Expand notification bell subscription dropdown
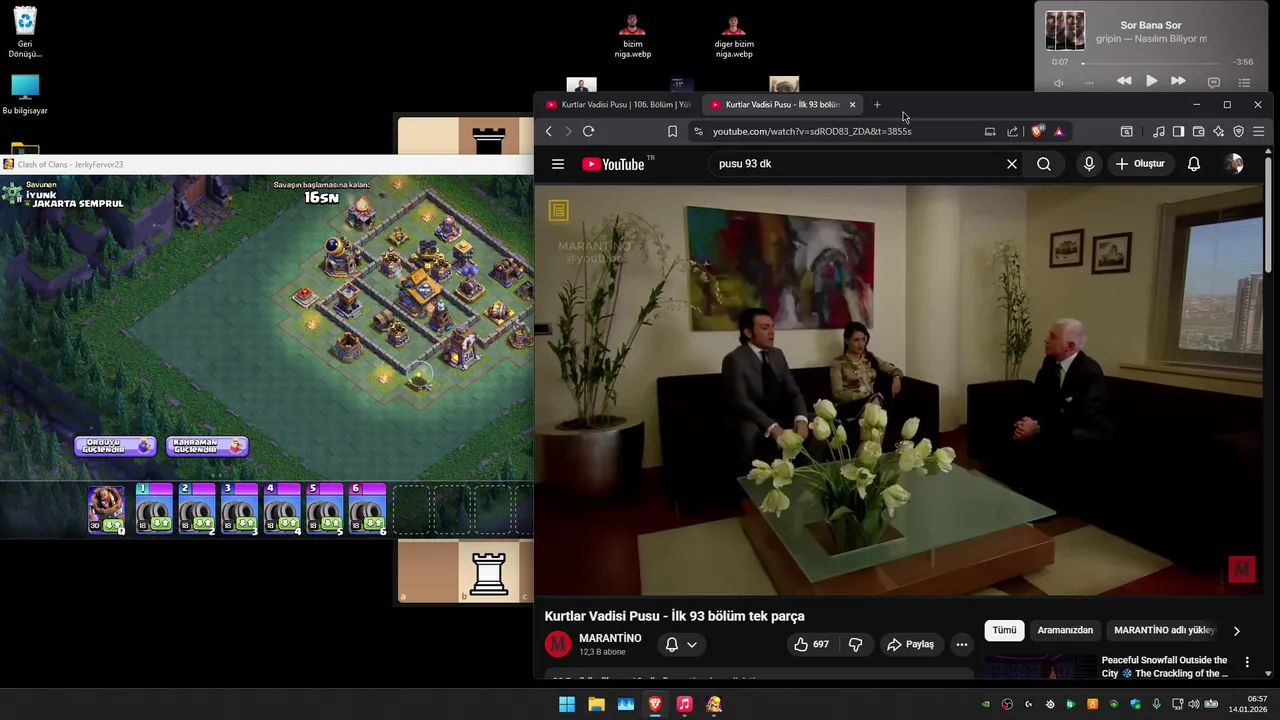This screenshot has height=720, width=1280. 680,645
